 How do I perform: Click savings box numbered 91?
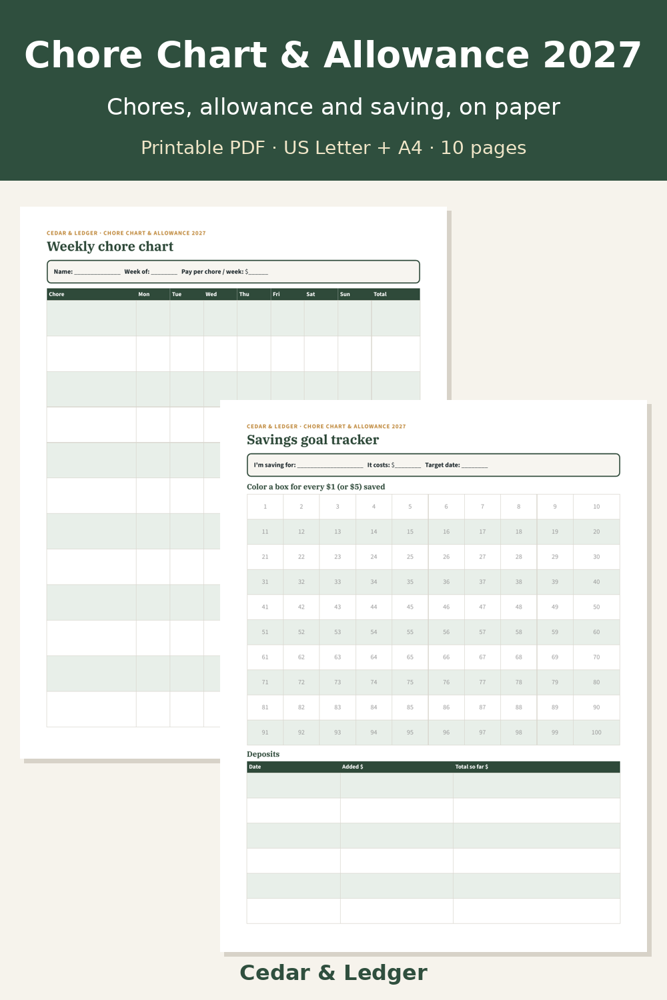coord(265,732)
